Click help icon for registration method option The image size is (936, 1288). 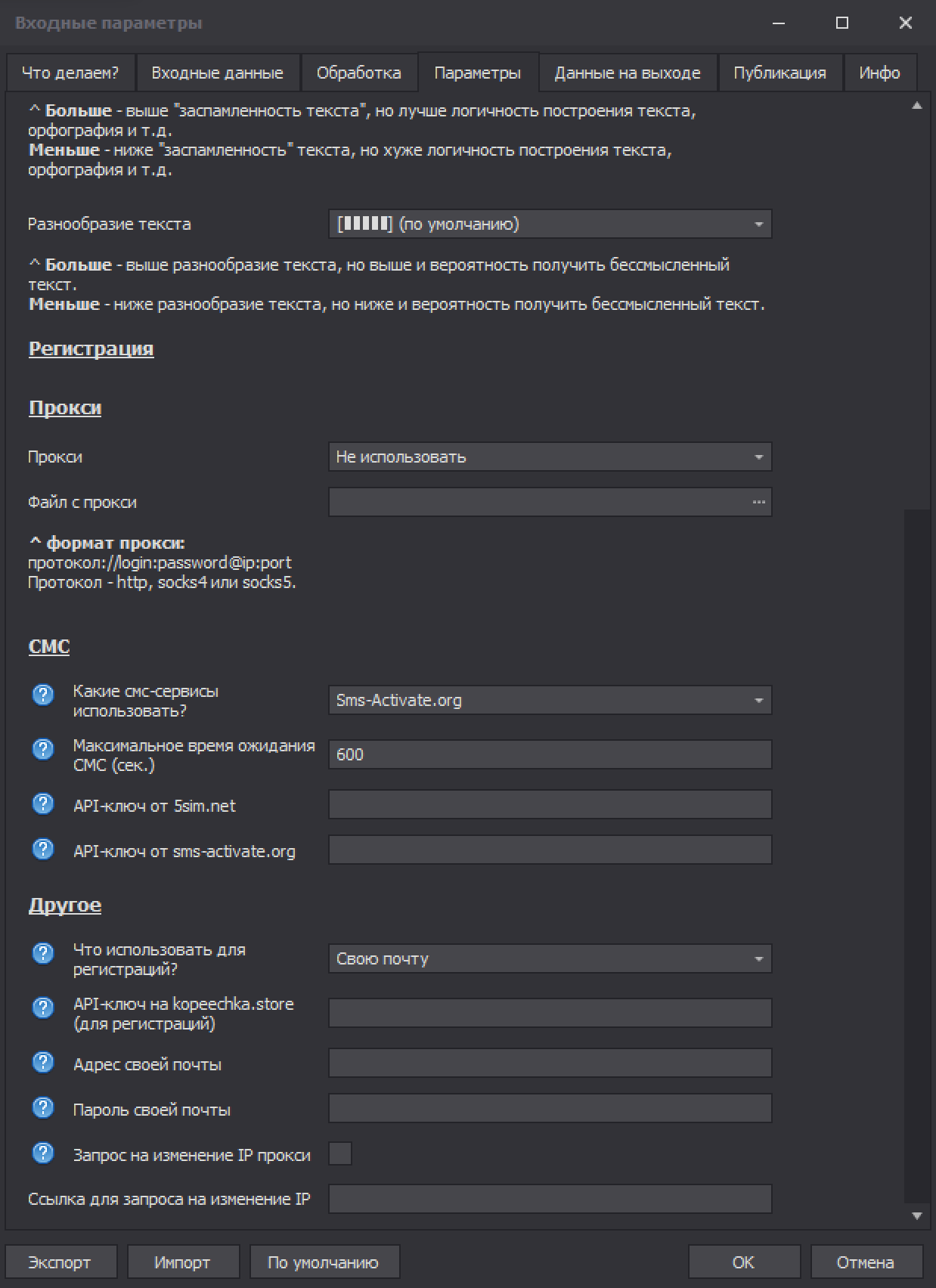pos(43,953)
